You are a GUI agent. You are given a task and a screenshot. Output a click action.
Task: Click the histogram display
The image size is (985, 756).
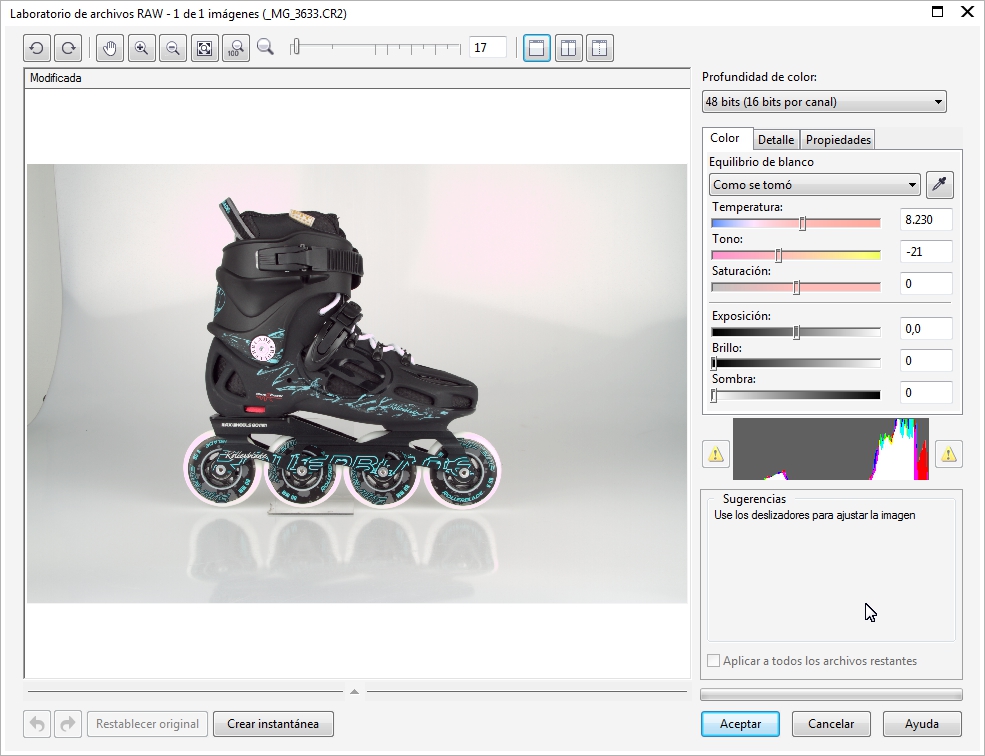830,449
